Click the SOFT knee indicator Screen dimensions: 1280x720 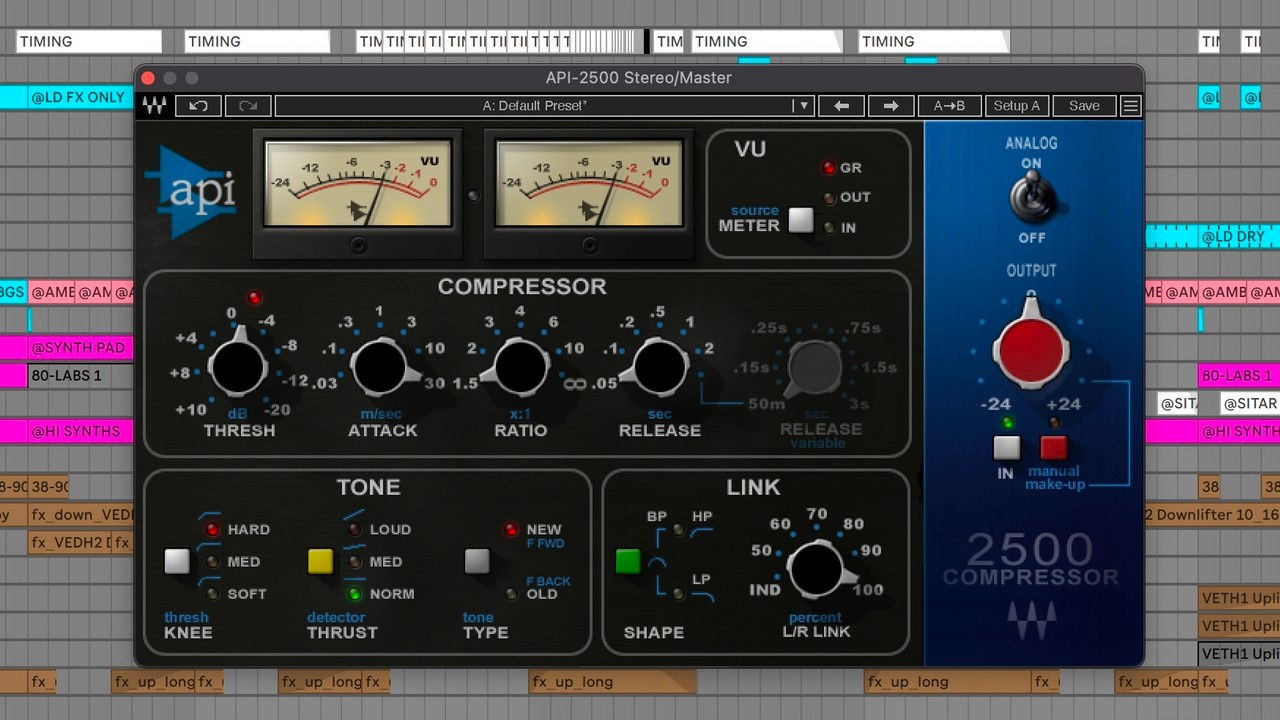click(212, 594)
